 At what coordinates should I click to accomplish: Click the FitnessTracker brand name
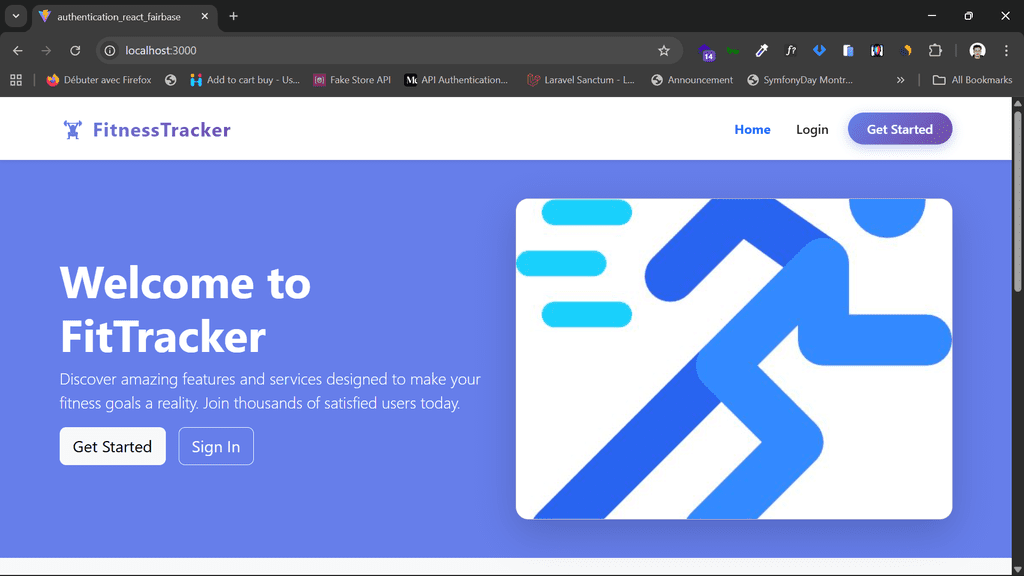pos(161,129)
